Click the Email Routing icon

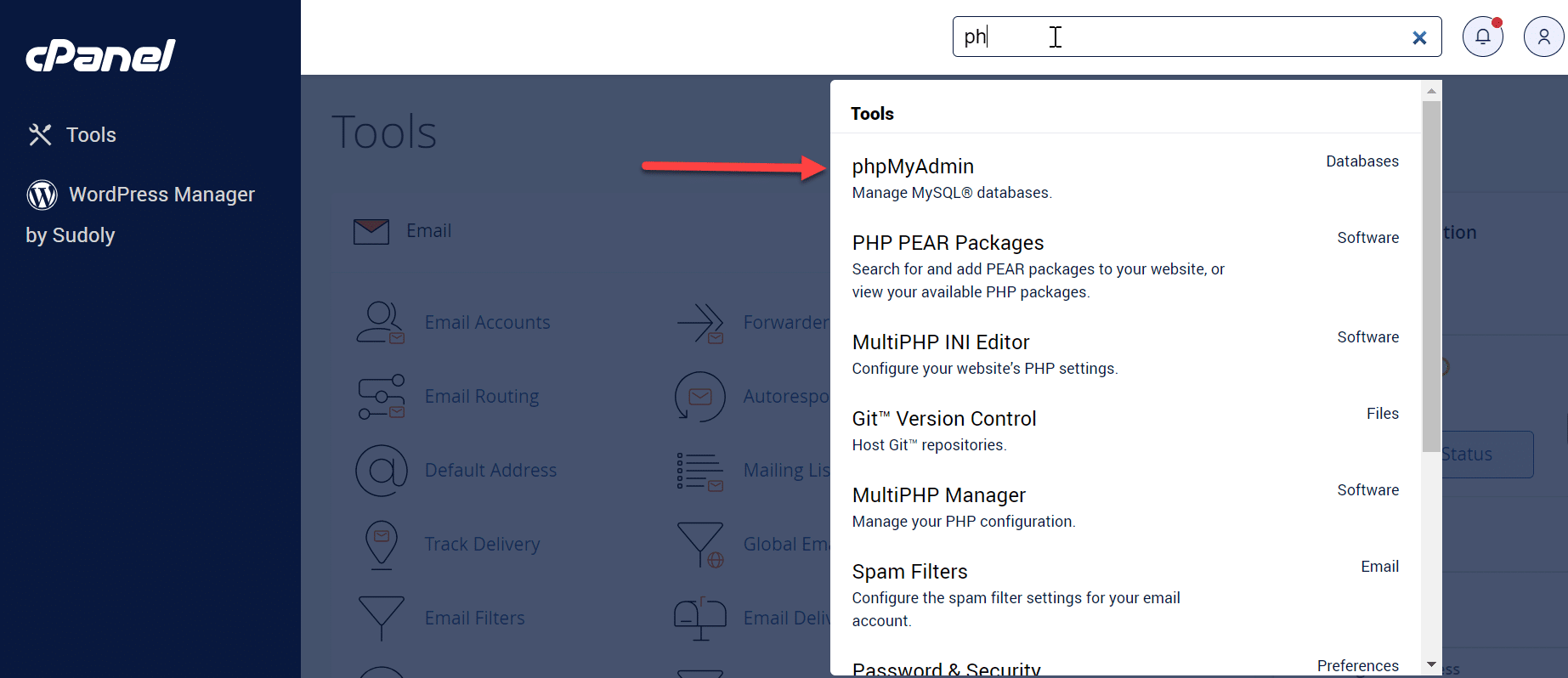(x=381, y=397)
